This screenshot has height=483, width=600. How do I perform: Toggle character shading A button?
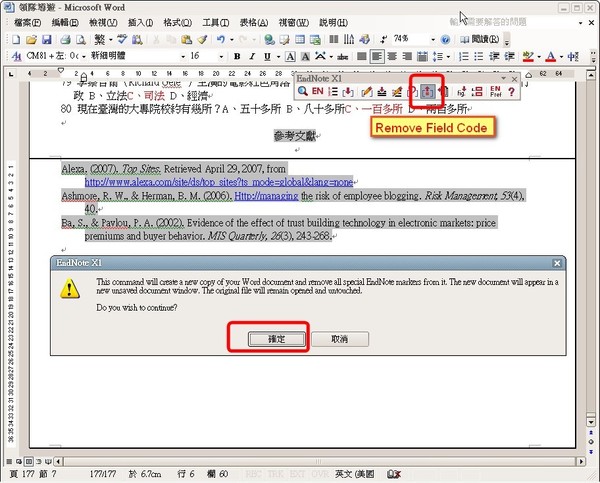pyautogui.click(x=305, y=56)
